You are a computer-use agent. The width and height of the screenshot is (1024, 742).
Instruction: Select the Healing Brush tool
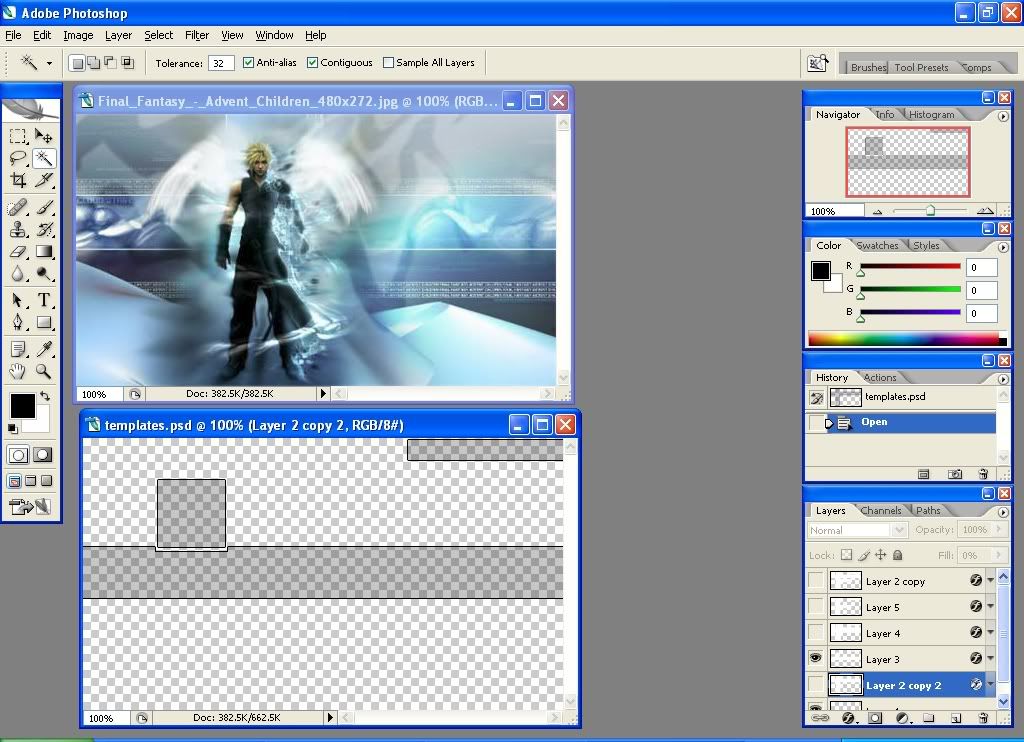click(x=18, y=208)
